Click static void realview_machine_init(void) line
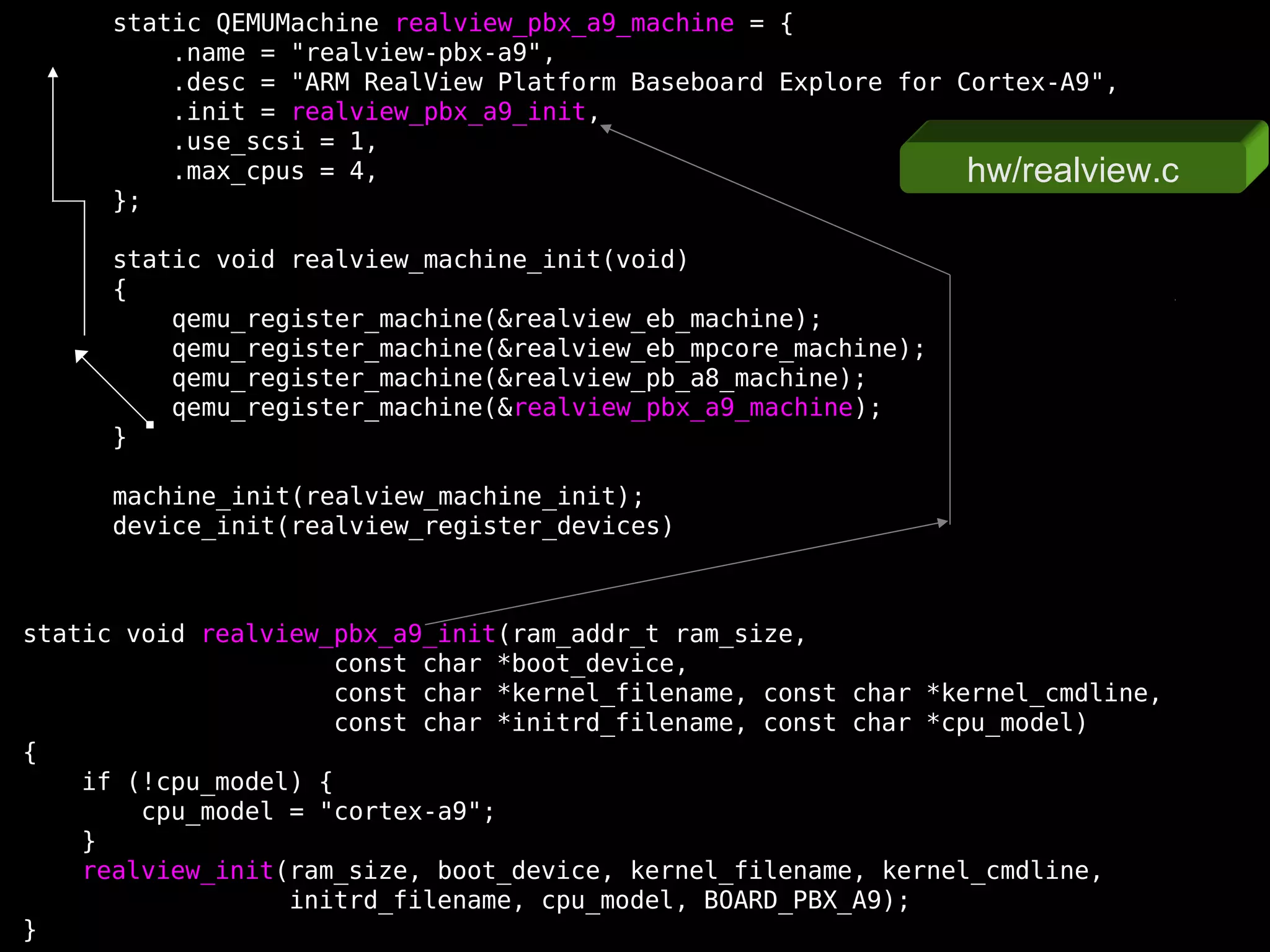This screenshot has width=1270, height=952. point(401,260)
